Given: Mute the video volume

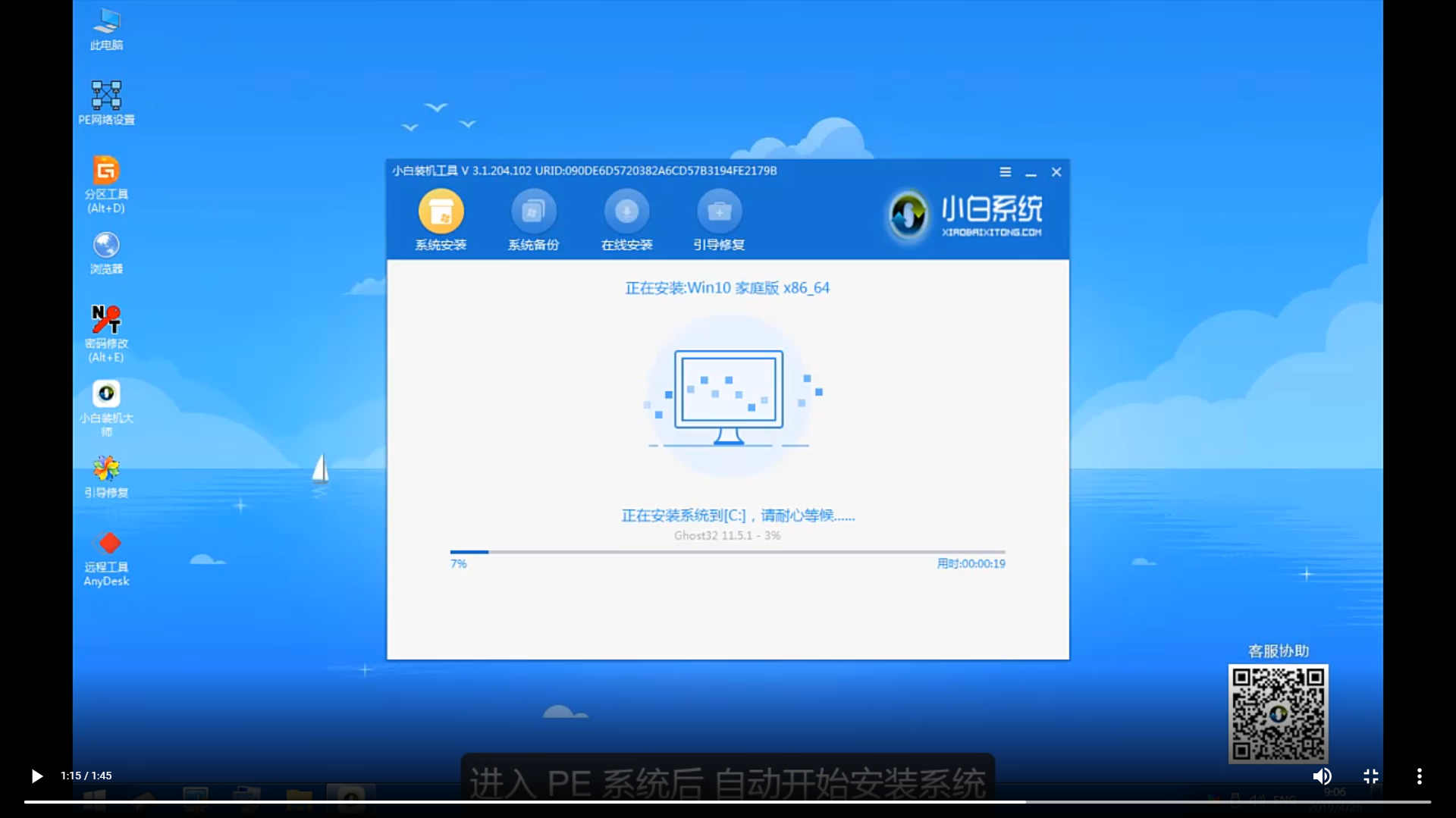Looking at the screenshot, I should pos(1322,776).
